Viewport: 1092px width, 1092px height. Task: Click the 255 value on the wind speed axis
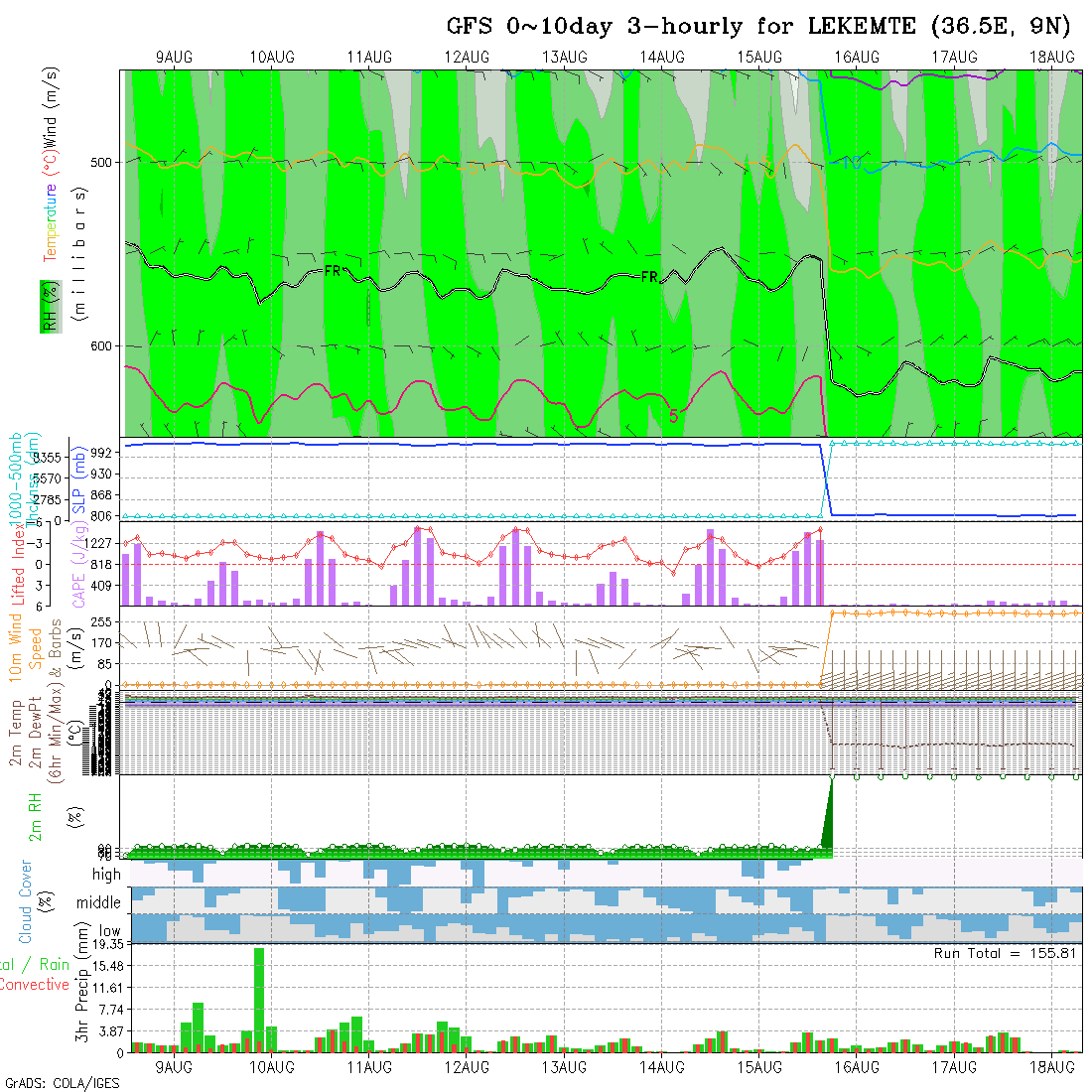[x=101, y=621]
